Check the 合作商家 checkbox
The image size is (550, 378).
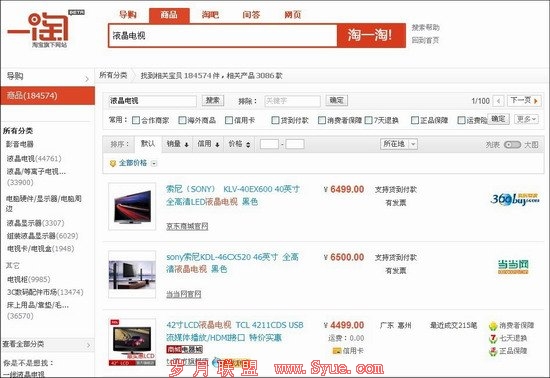(136, 120)
